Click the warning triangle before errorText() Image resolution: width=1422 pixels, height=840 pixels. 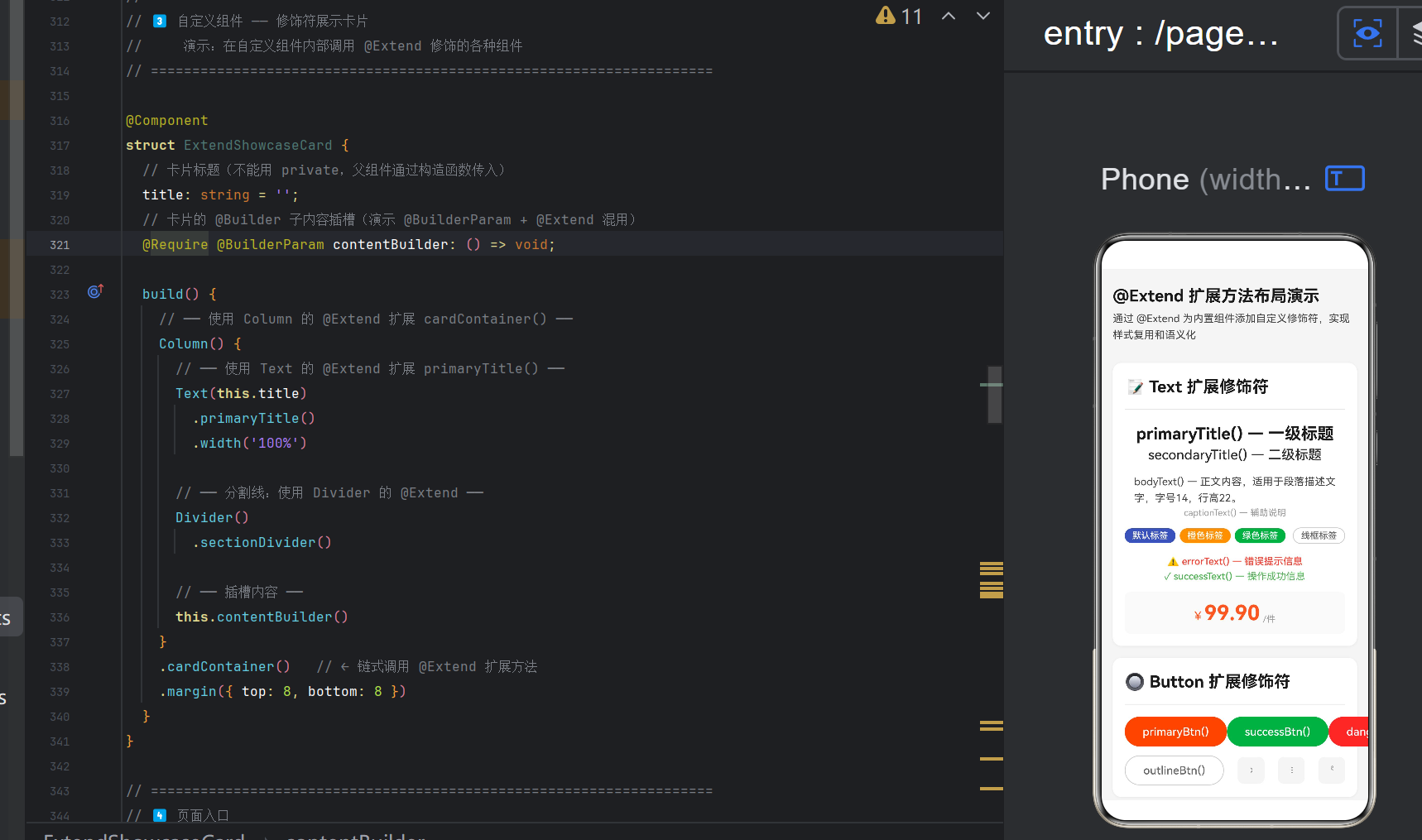[x=1173, y=561]
